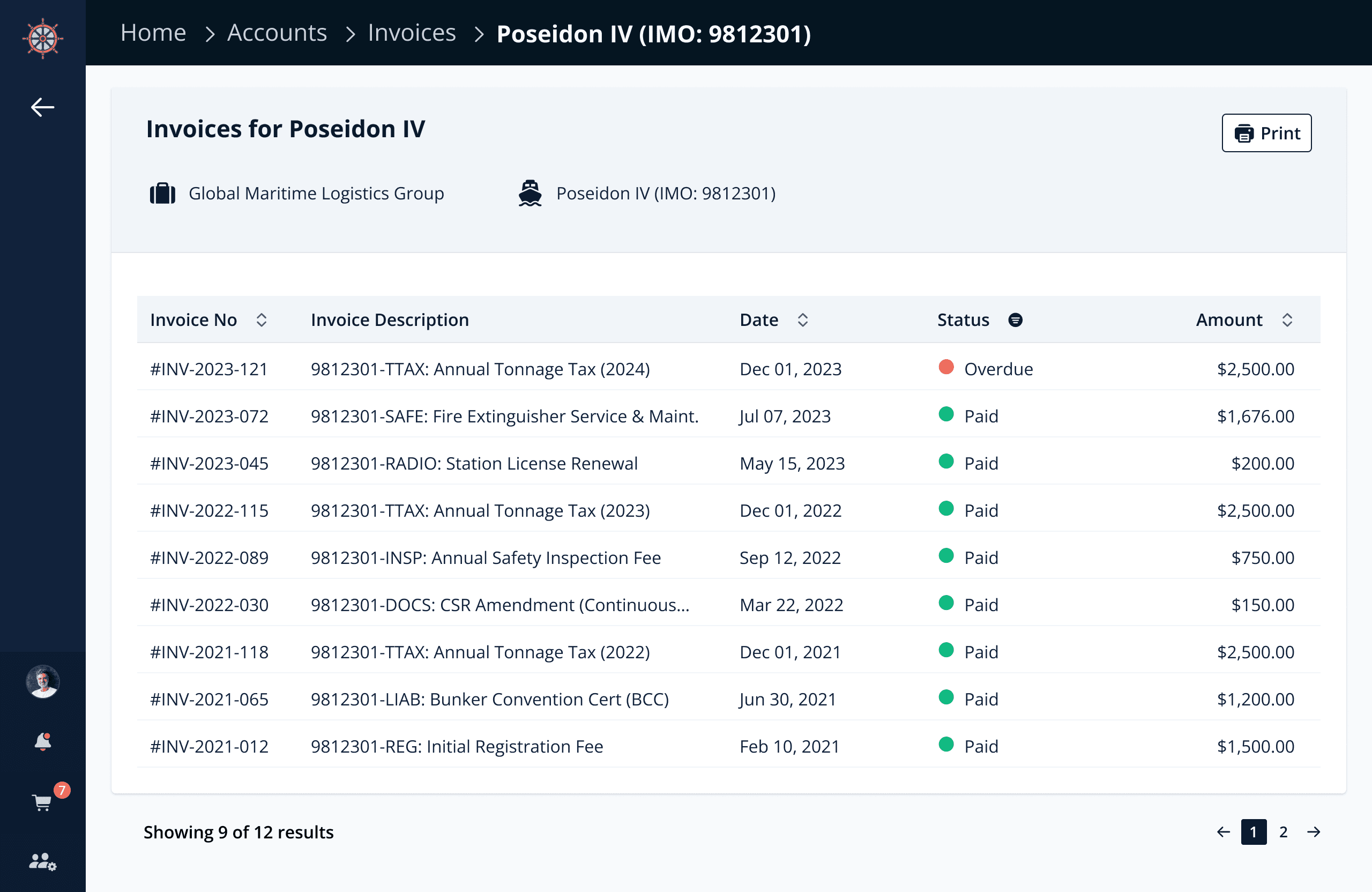Navigate to Invoices breadcrumb
1372x892 pixels.
[x=412, y=33]
